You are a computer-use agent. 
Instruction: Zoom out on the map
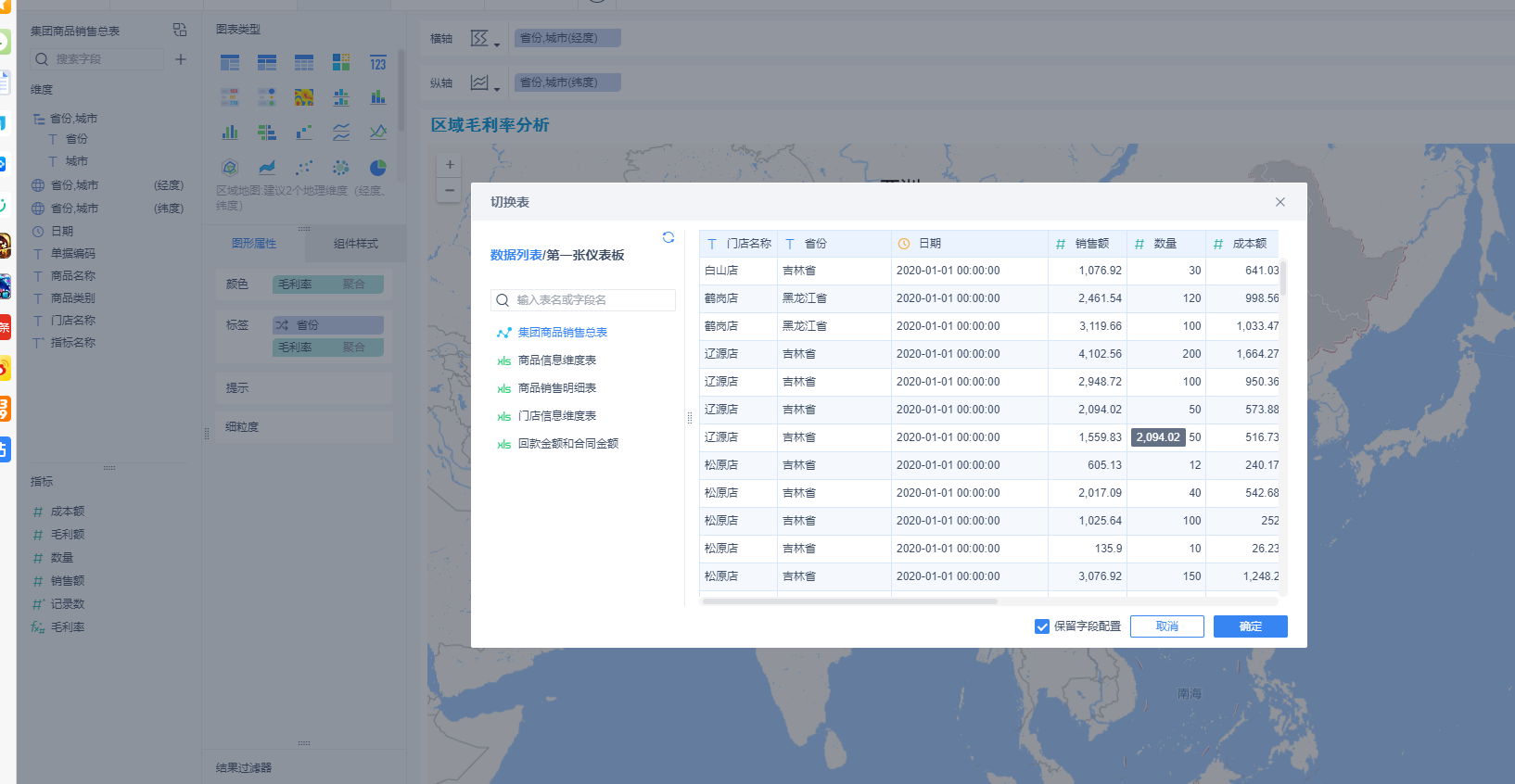(x=450, y=190)
